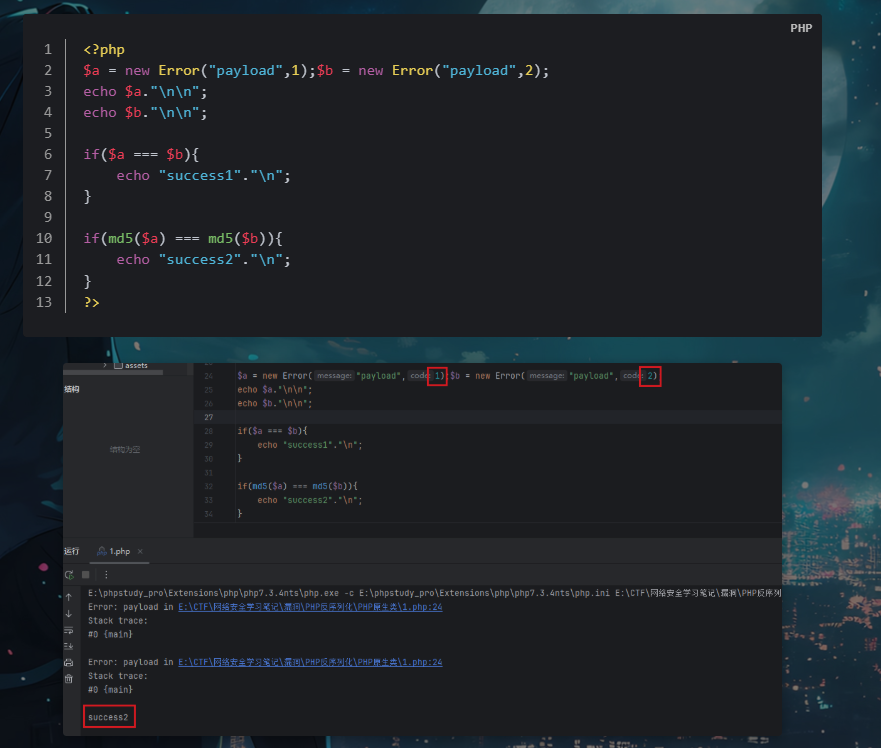Viewport: 881px width, 748px height.
Task: Open second 1.php:24 error file link
Action: [x=310, y=662]
